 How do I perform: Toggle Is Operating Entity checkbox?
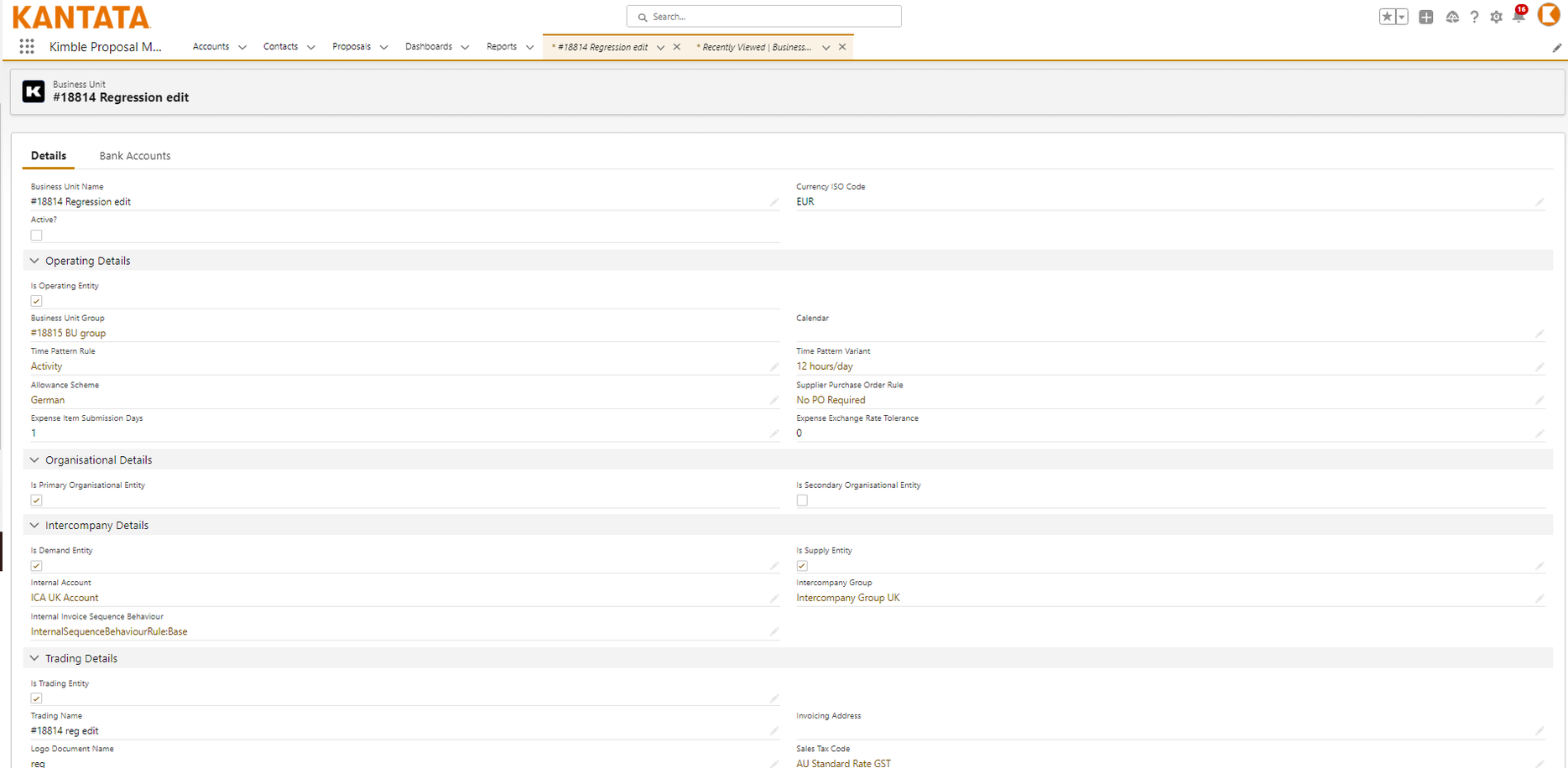pyautogui.click(x=36, y=301)
